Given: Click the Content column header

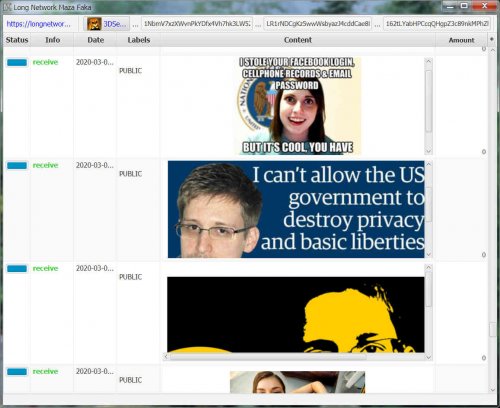Looking at the screenshot, I should coord(298,40).
